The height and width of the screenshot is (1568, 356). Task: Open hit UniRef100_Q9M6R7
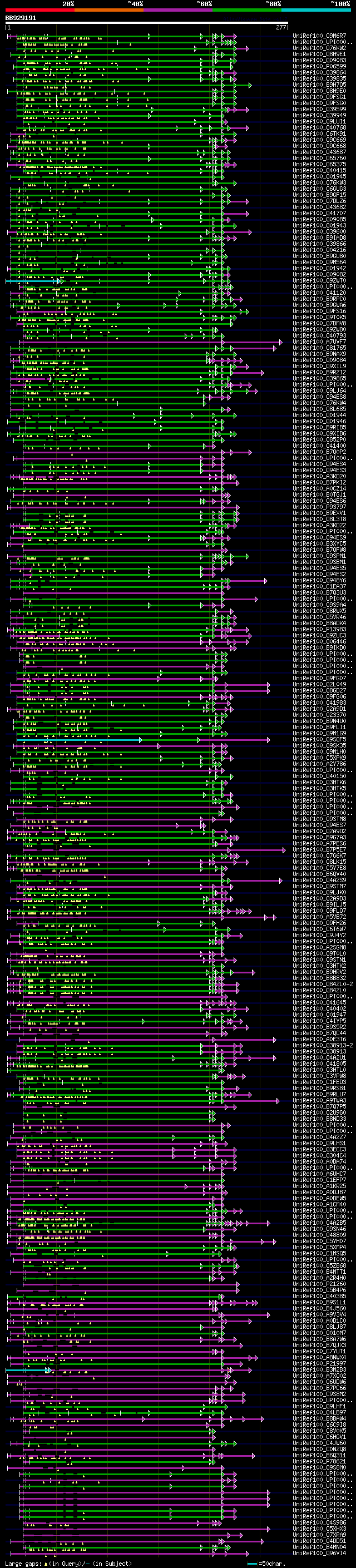319,36
